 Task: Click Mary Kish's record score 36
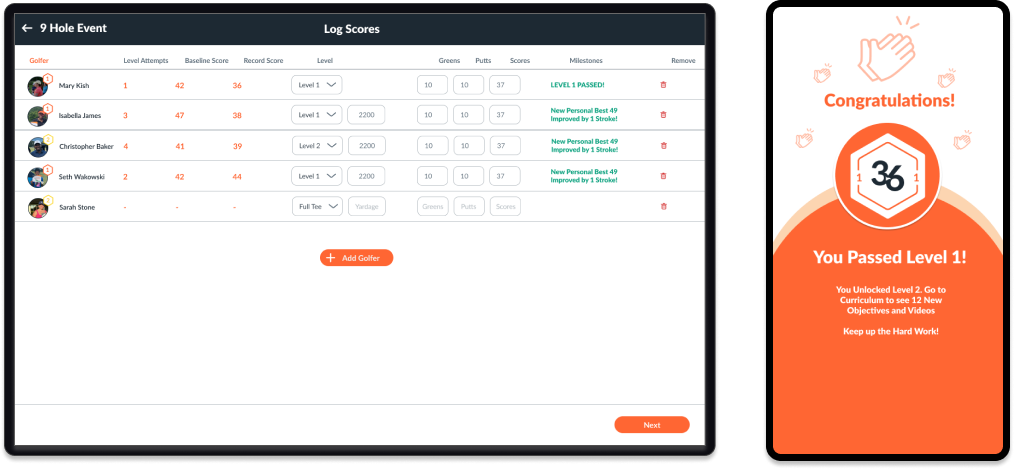237,85
